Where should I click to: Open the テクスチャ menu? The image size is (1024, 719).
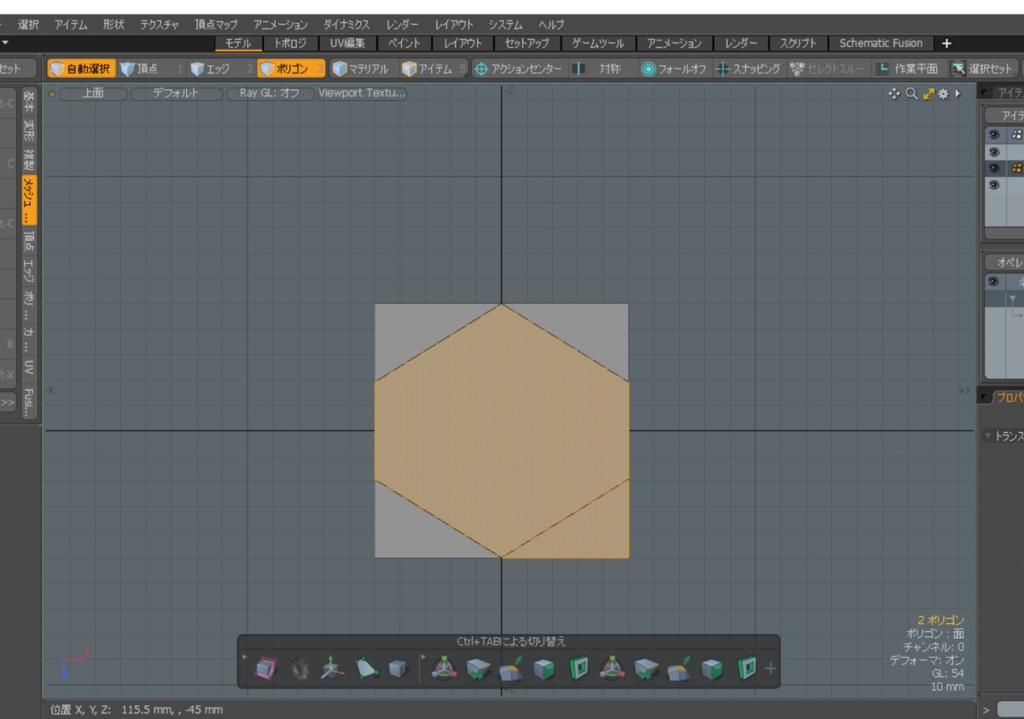[x=159, y=24]
